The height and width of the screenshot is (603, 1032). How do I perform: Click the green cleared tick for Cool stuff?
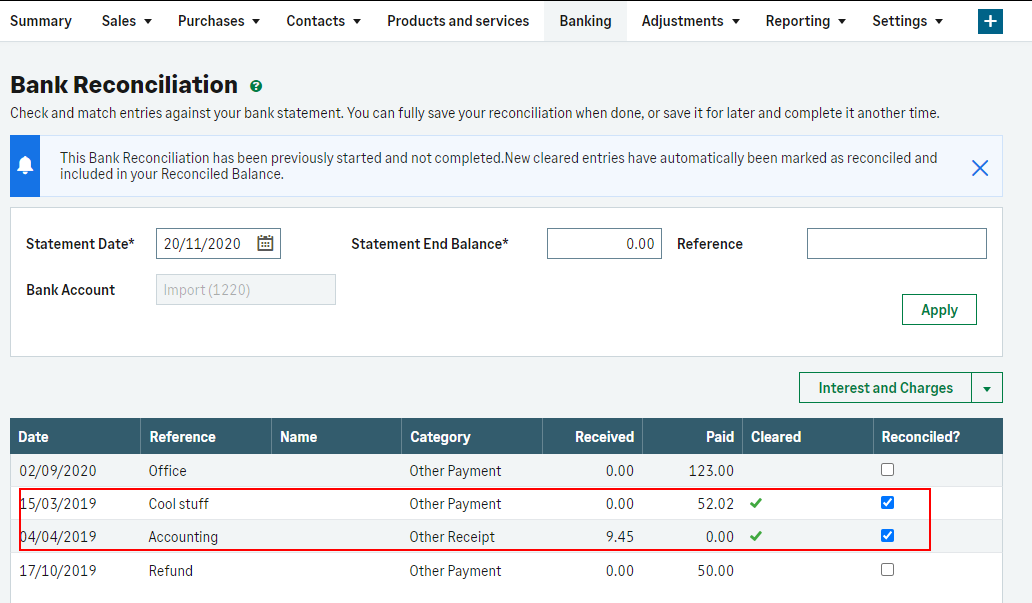pos(756,503)
